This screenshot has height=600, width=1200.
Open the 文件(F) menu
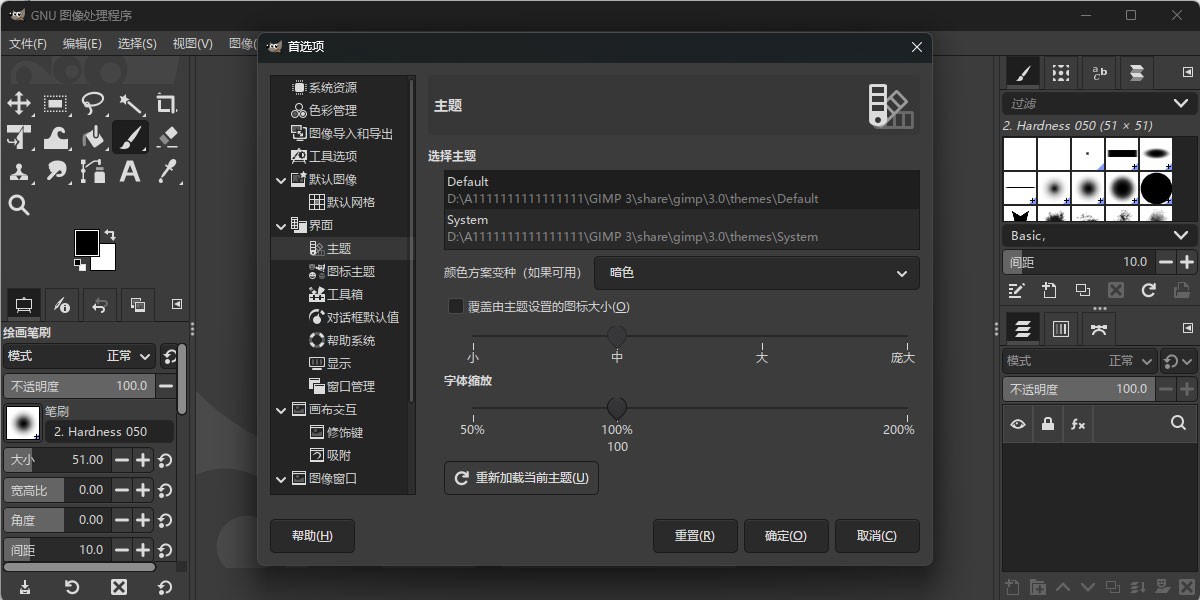pyautogui.click(x=27, y=43)
